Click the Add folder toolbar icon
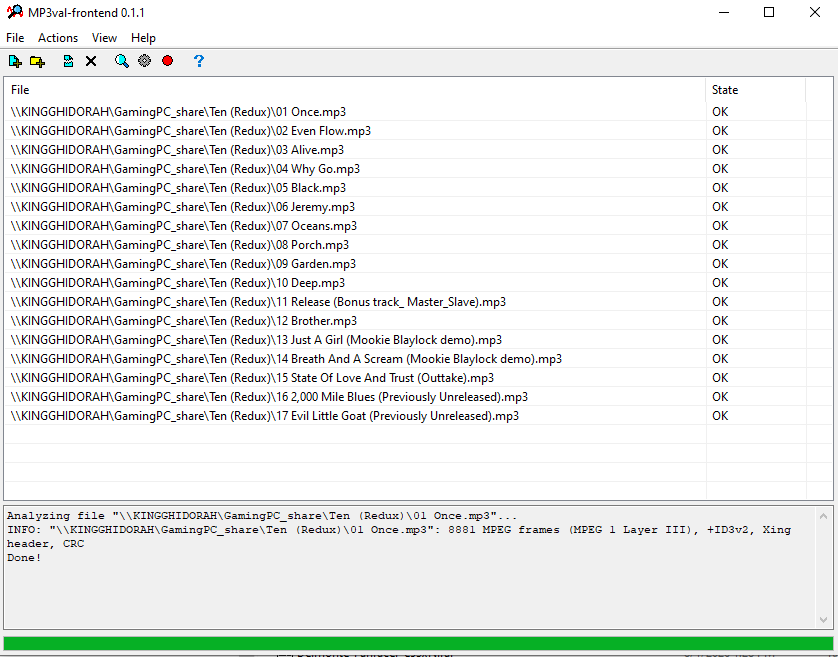Viewport: 838px width, 657px height. (37, 61)
